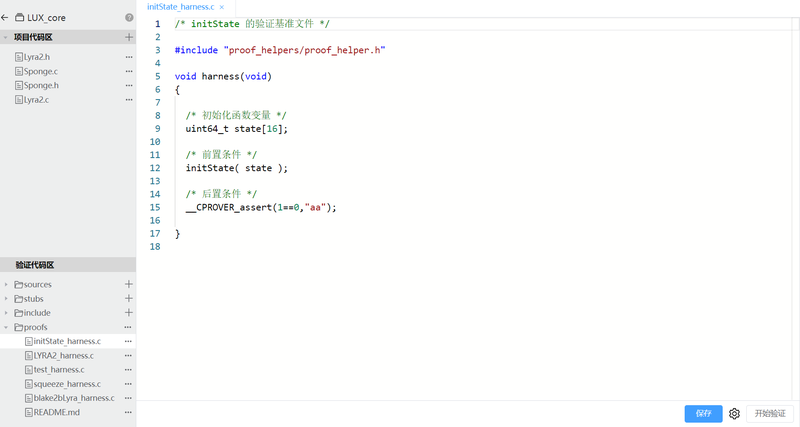Expand the sources folder
800x427 pixels.
(x=6, y=284)
